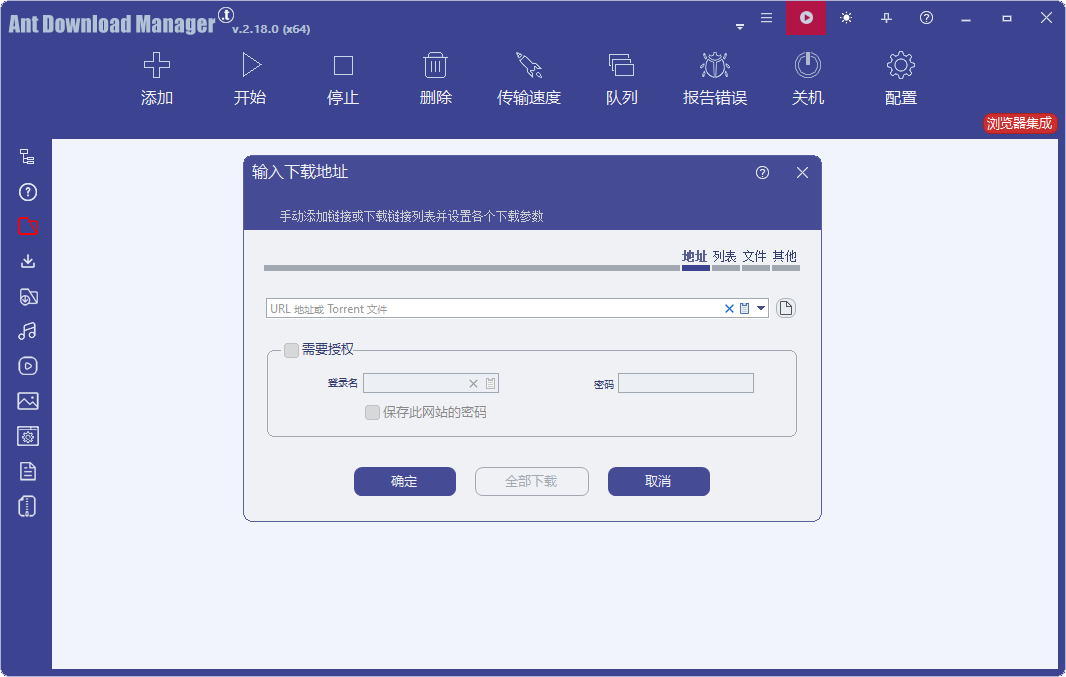
Task: Click the 密码 password field
Action: point(686,383)
